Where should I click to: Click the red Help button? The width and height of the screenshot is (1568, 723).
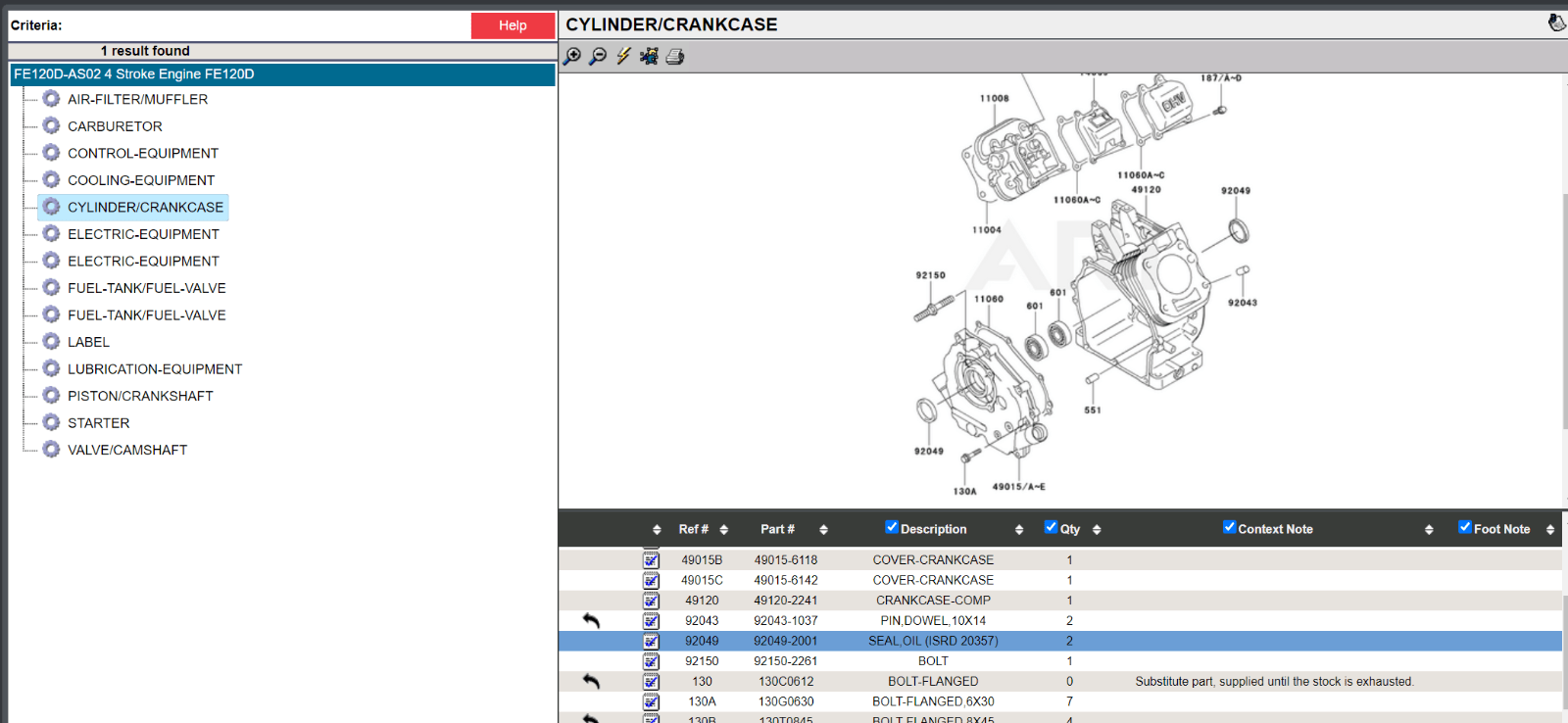[513, 25]
